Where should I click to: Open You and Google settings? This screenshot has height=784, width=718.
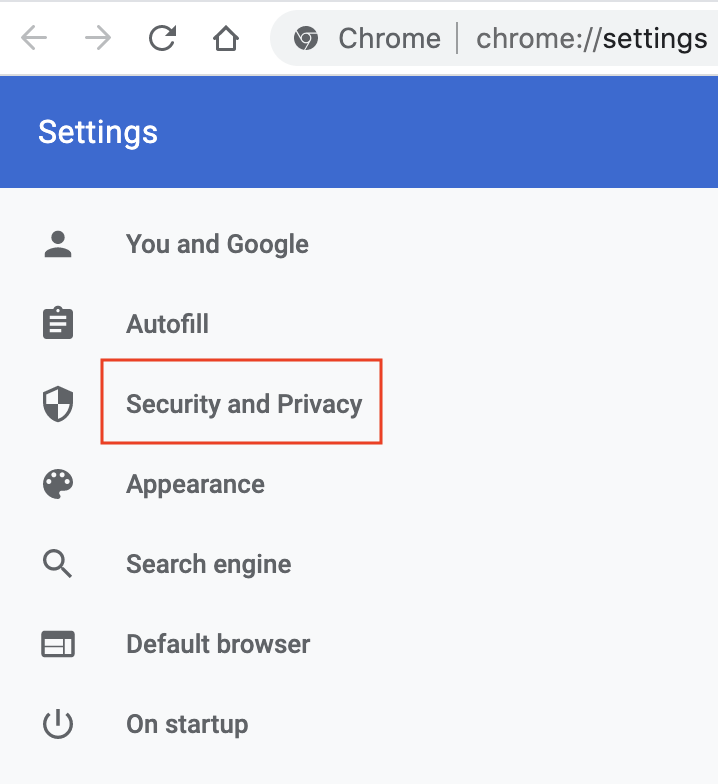coord(217,245)
